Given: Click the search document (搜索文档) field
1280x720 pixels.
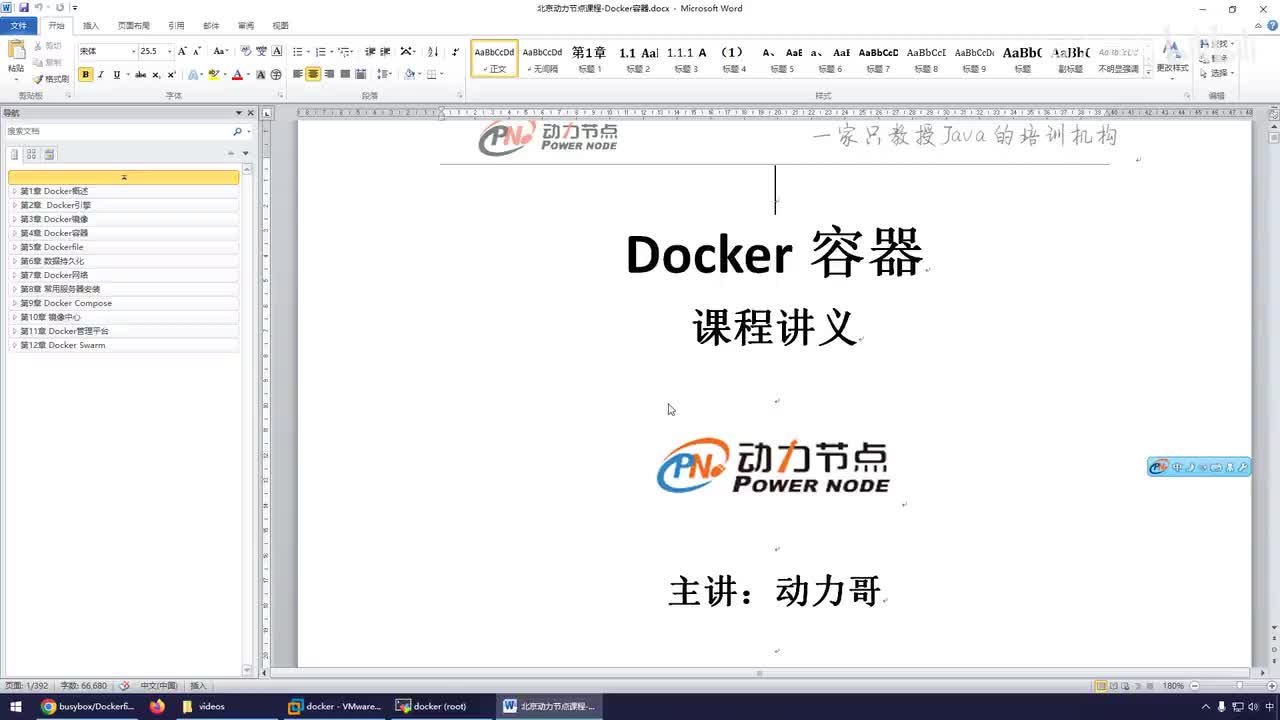Looking at the screenshot, I should (117, 131).
